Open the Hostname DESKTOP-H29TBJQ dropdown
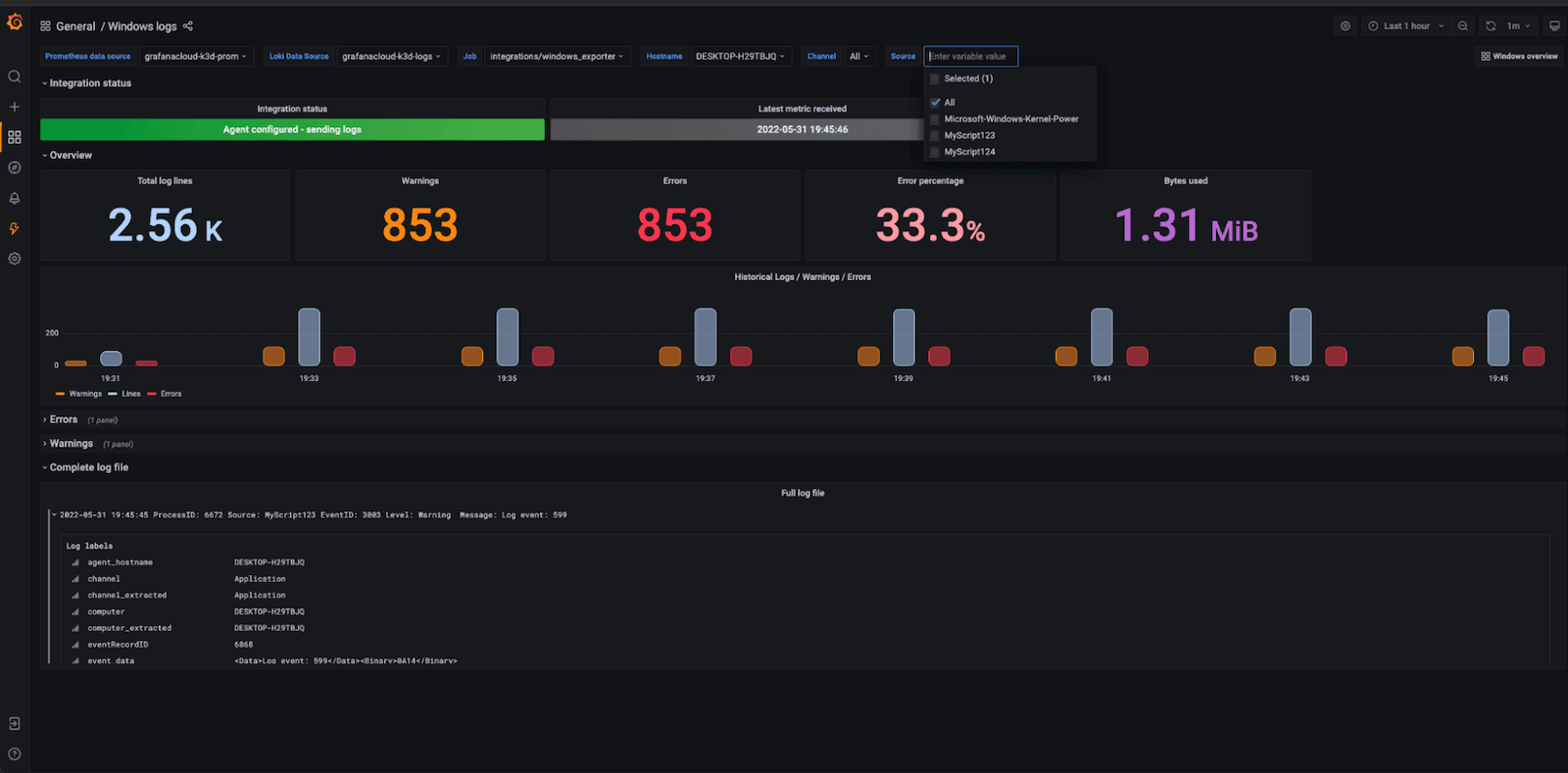Screen dimensions: 1568x773 740,57
